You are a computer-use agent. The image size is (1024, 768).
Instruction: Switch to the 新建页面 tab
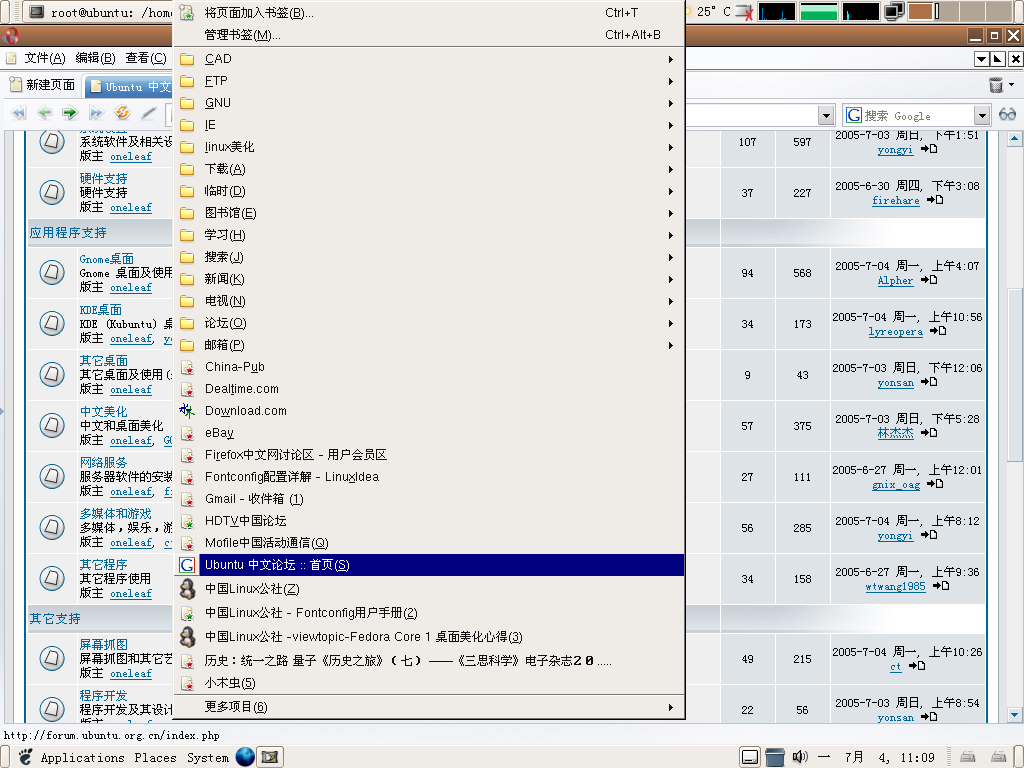click(x=42, y=85)
